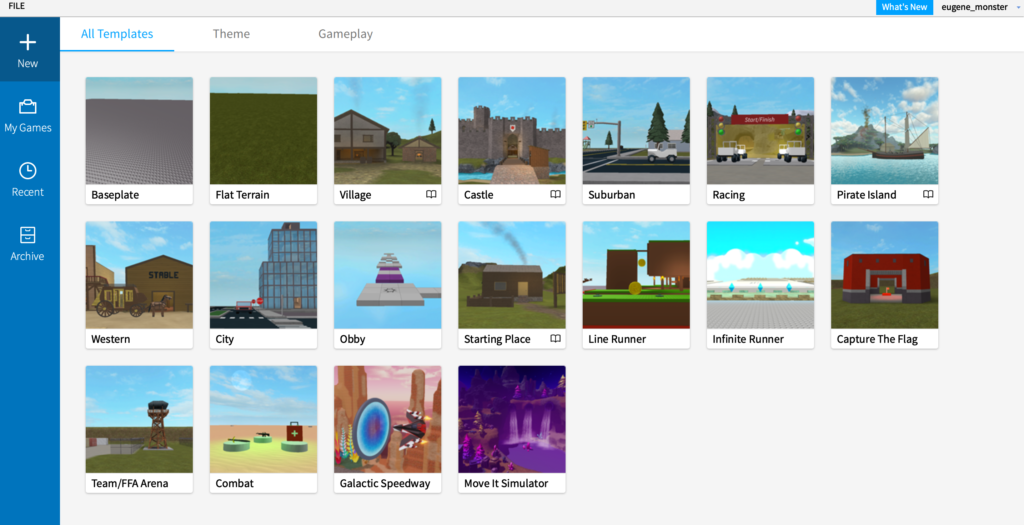The width and height of the screenshot is (1024, 525).
Task: Choose the Obby template thumbnail
Action: click(x=387, y=275)
